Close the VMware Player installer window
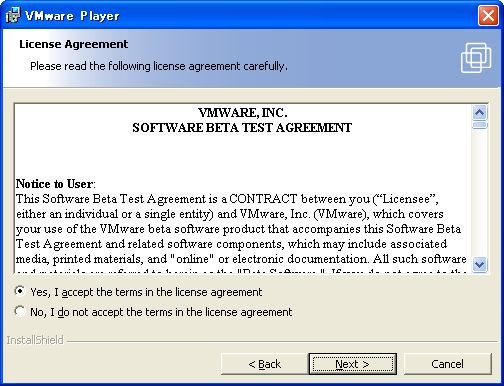Image resolution: width=504 pixels, height=386 pixels. click(x=488, y=15)
